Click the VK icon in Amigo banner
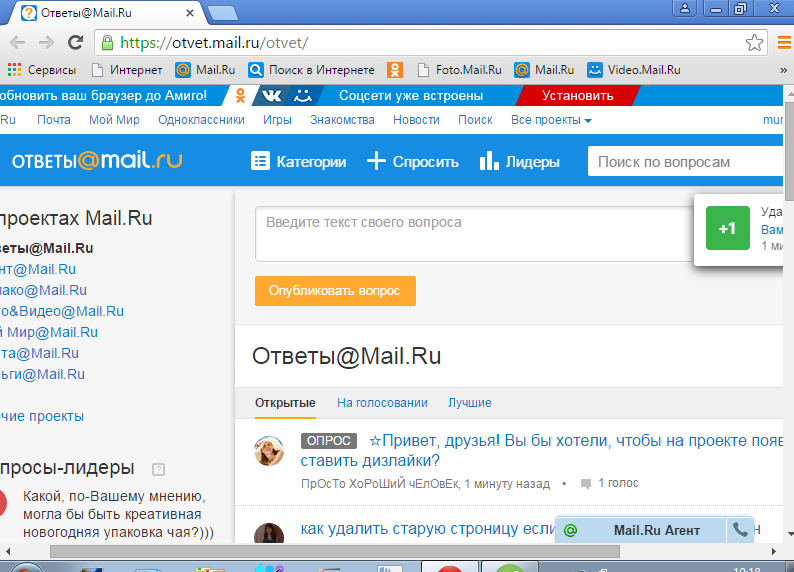This screenshot has width=794, height=572. [271, 96]
